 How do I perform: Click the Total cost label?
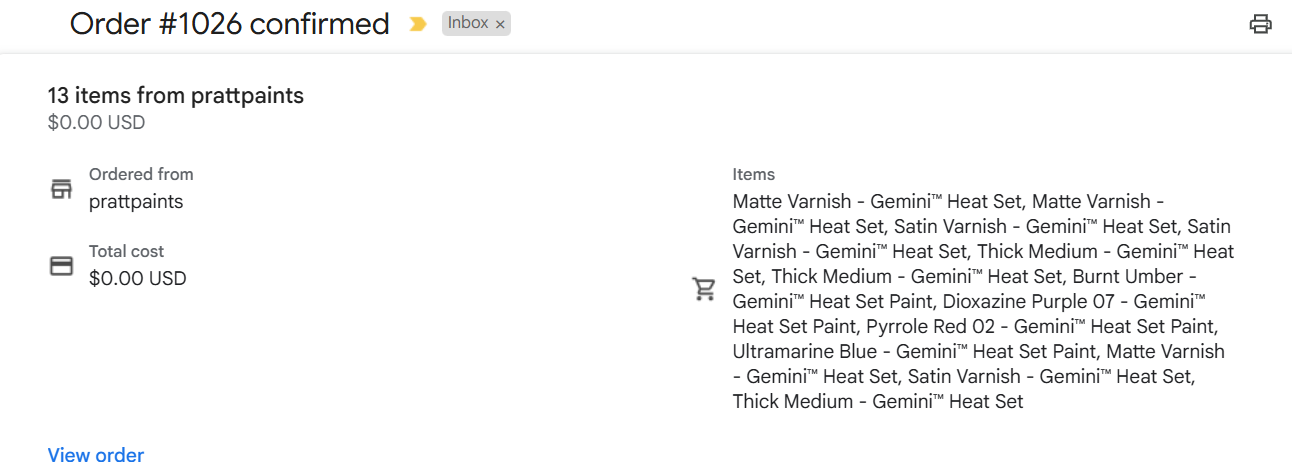pos(126,251)
